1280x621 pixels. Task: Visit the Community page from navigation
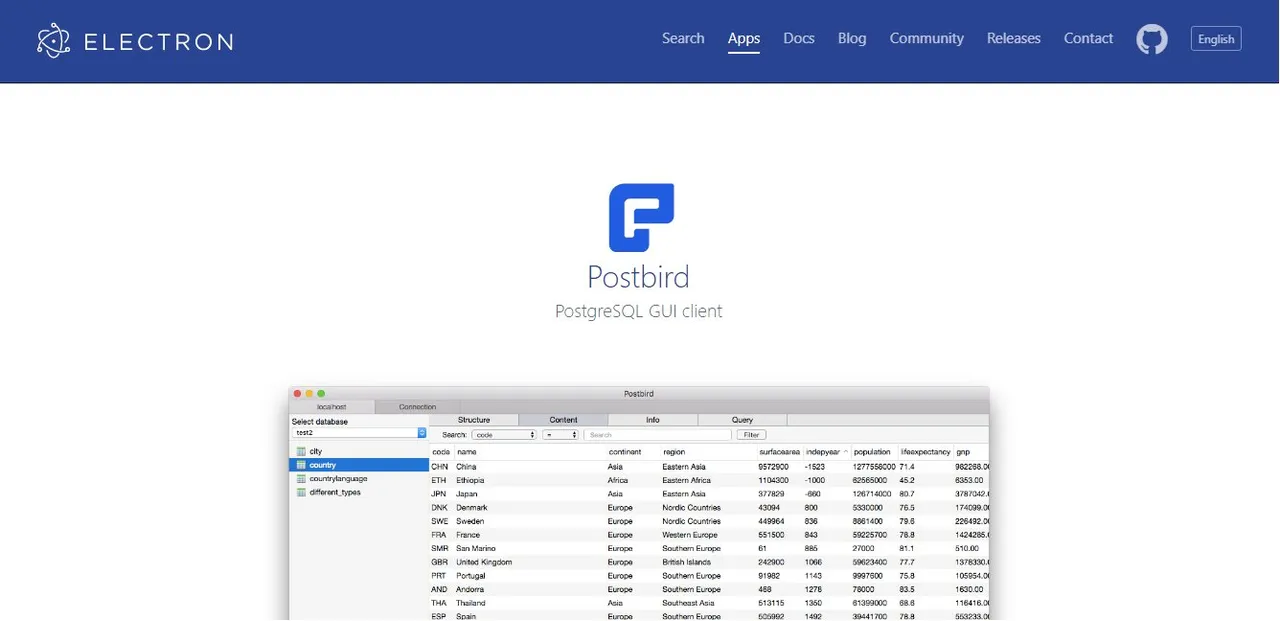pyautogui.click(x=927, y=38)
